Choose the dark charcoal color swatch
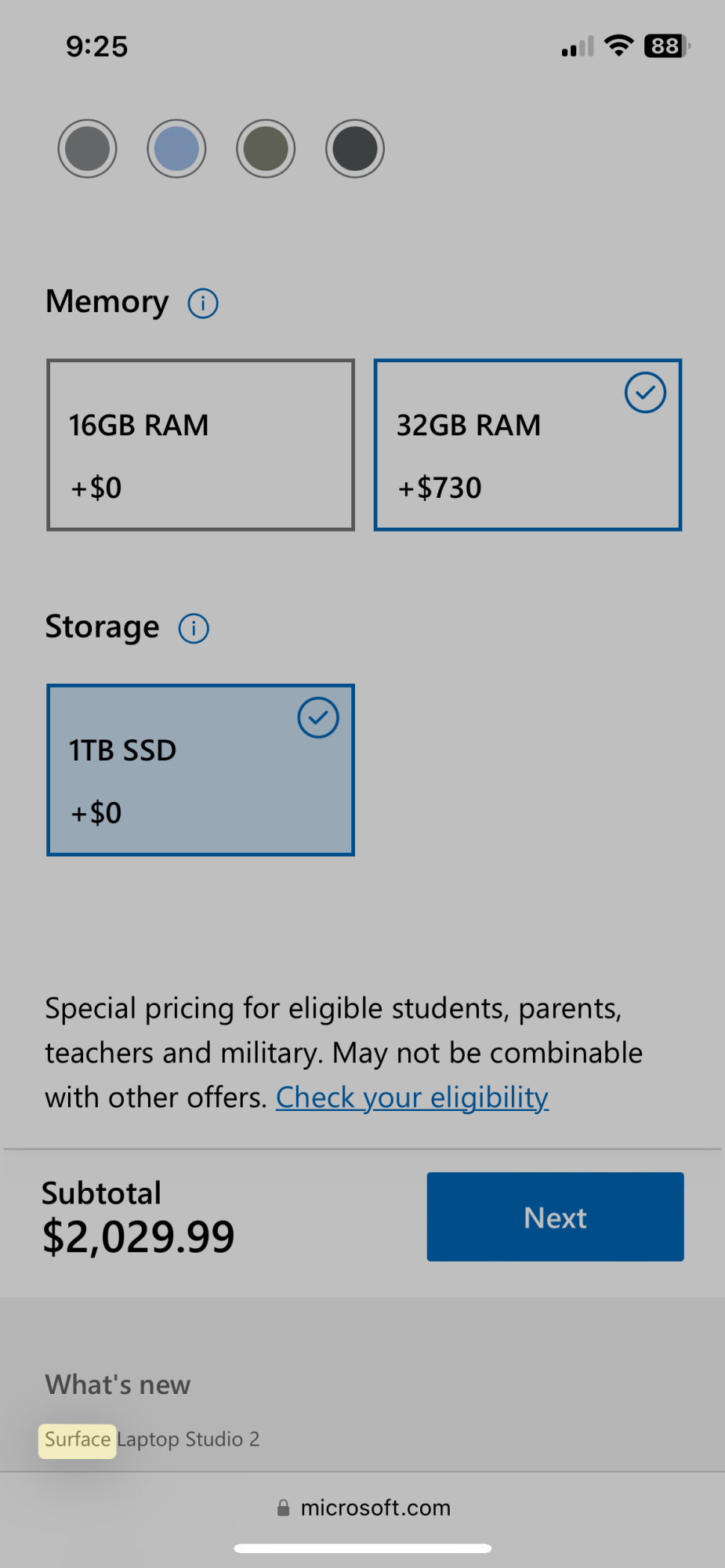725x1568 pixels. [x=355, y=149]
